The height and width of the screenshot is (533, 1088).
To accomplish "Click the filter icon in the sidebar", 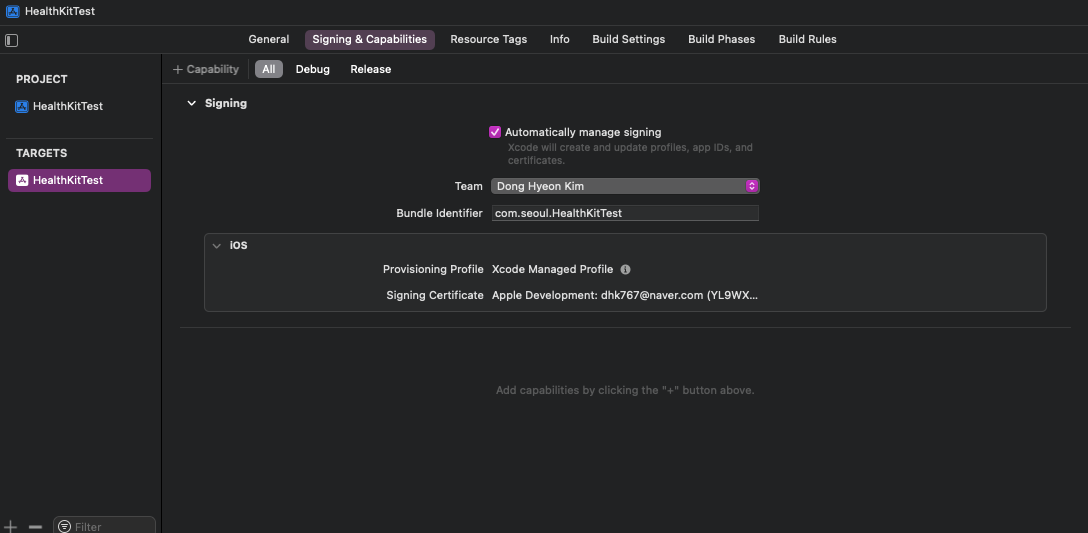I will point(65,526).
